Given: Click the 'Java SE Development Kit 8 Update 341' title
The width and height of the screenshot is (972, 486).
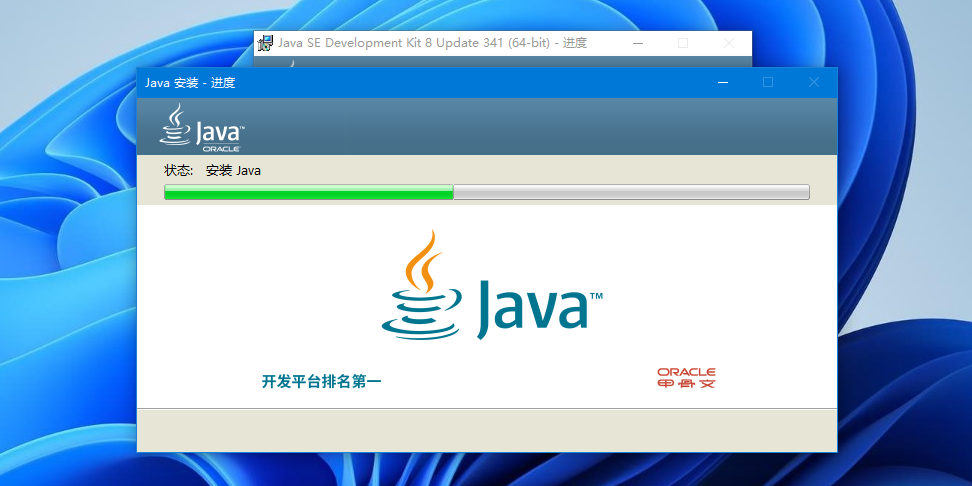Looking at the screenshot, I should point(432,43).
